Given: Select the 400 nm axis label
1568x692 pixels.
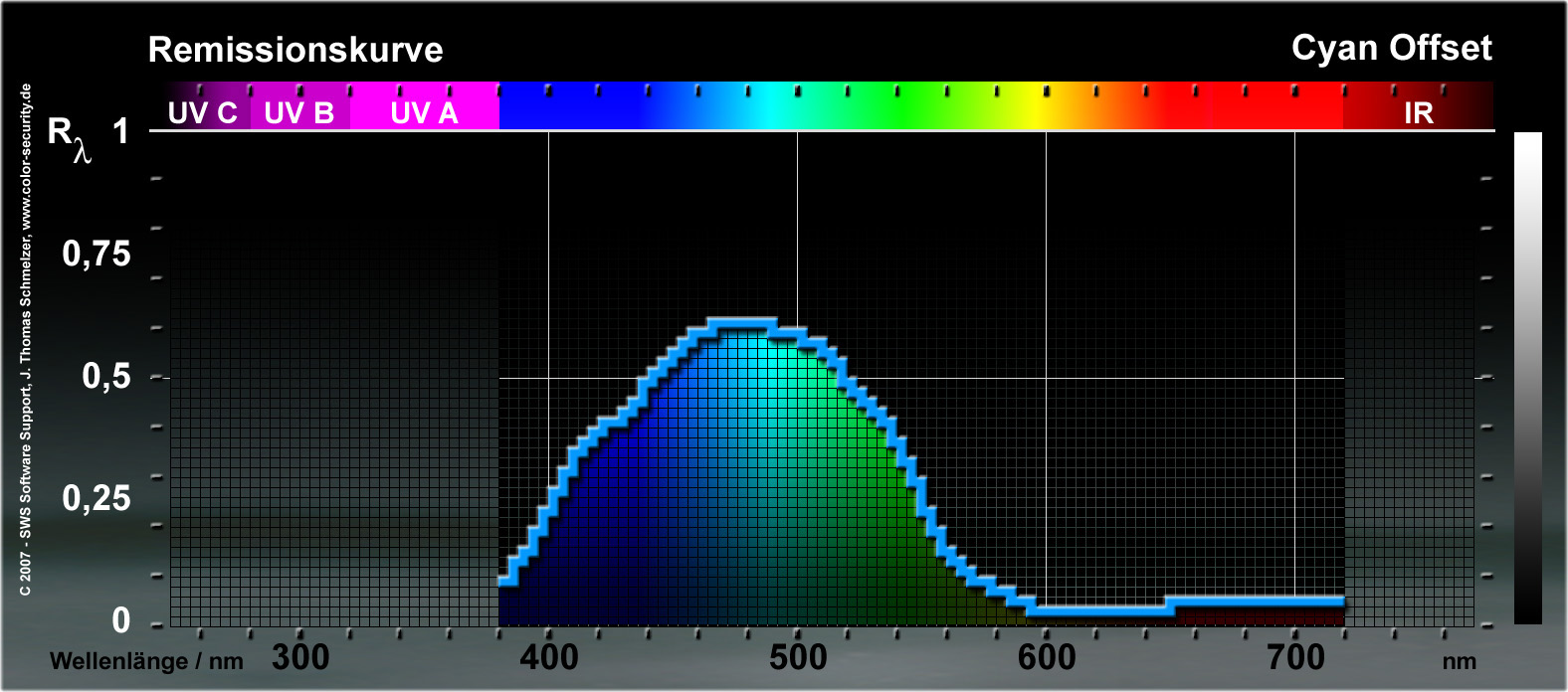Looking at the screenshot, I should 549,657.
